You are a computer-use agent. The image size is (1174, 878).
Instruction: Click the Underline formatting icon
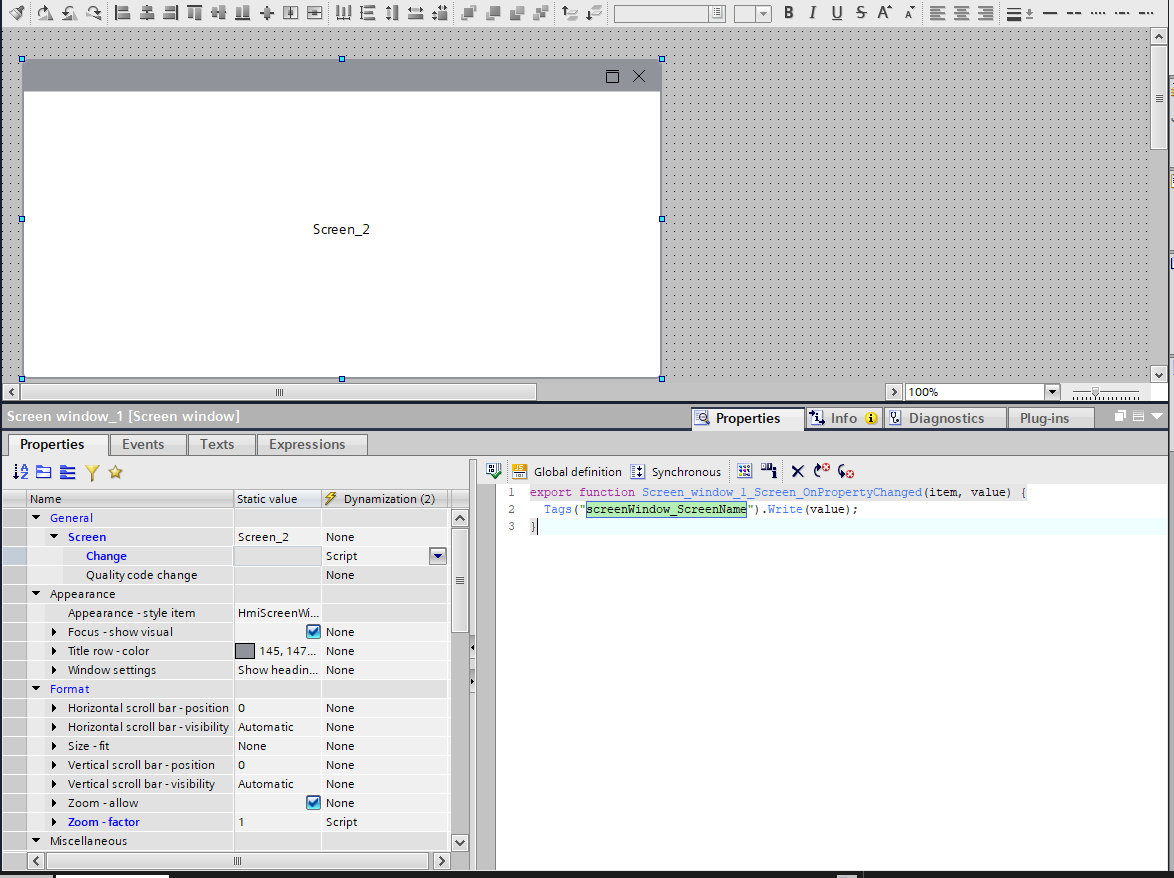836,13
